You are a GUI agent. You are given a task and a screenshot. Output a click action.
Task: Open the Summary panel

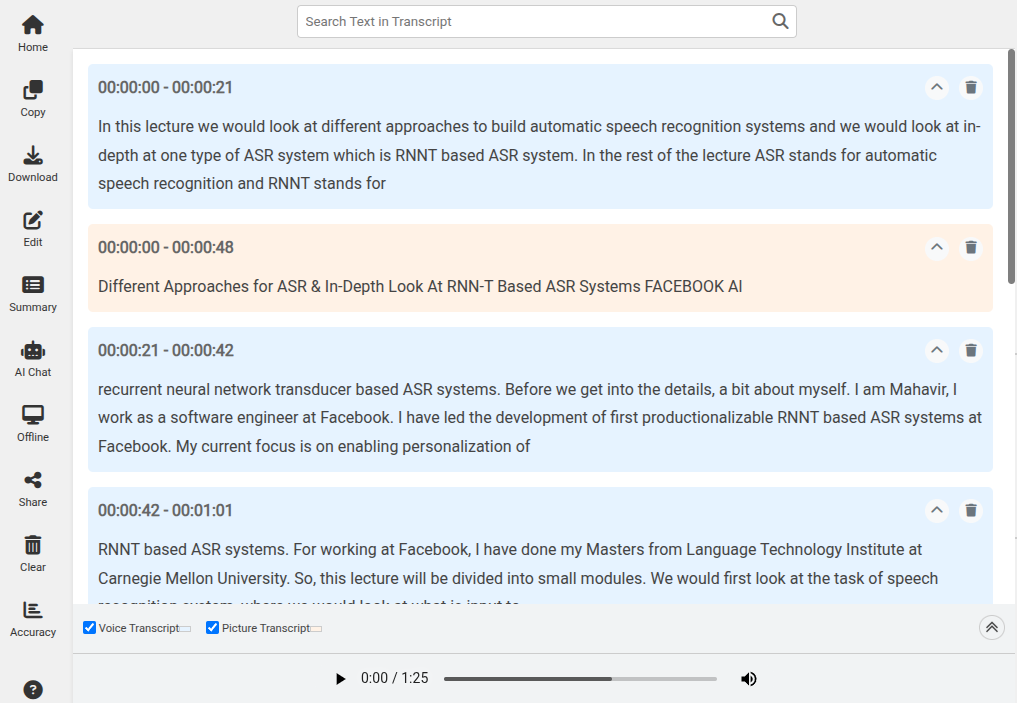[32, 294]
